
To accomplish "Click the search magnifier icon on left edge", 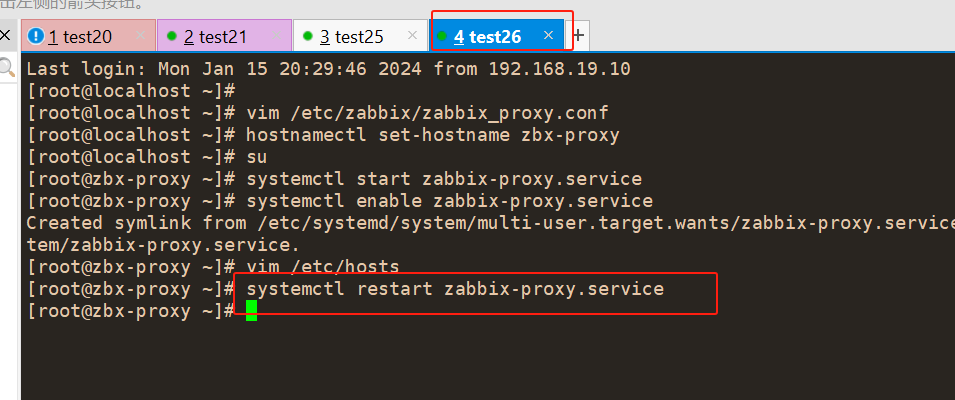I will (x=6, y=67).
